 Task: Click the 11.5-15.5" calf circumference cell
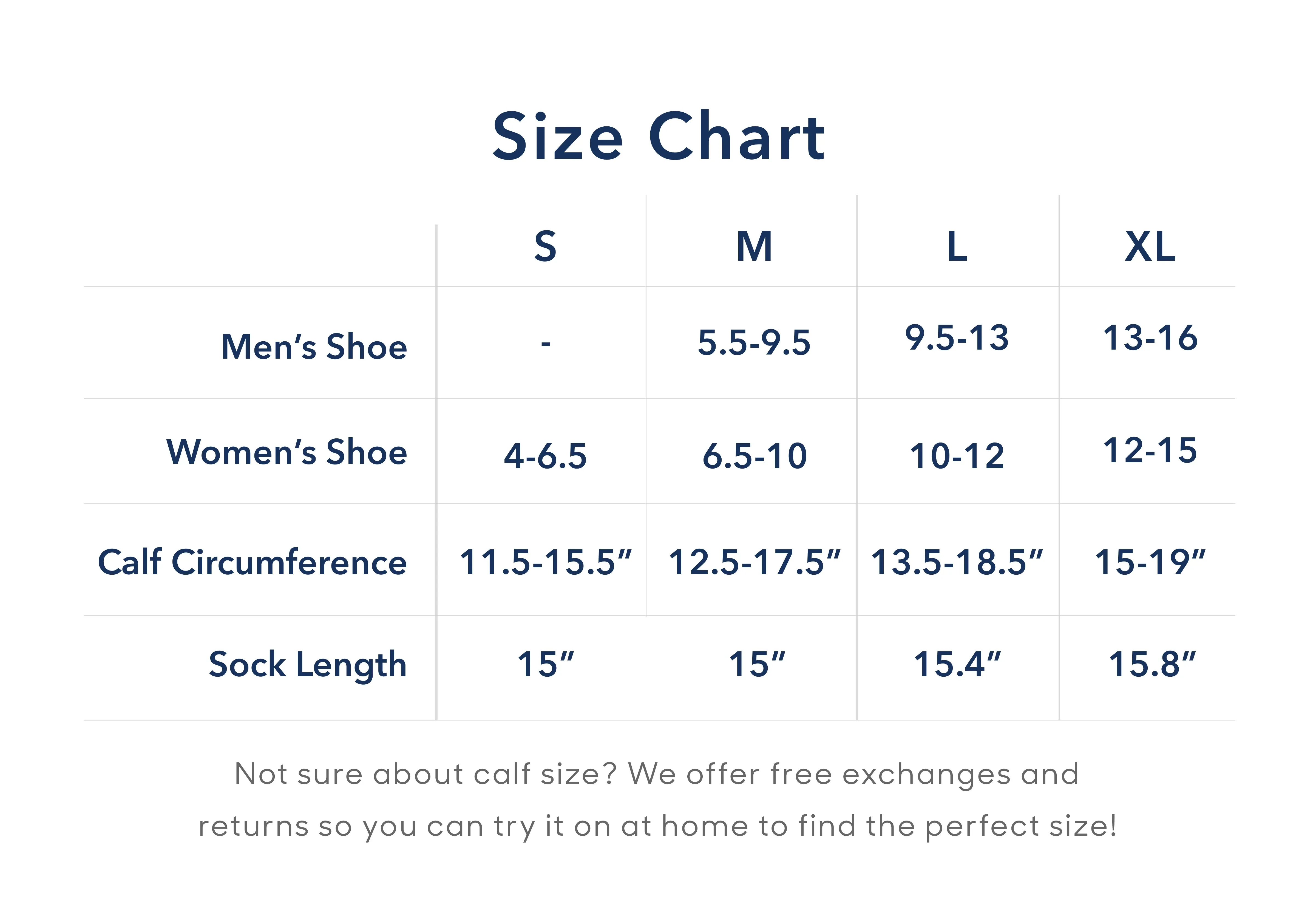coord(545,562)
